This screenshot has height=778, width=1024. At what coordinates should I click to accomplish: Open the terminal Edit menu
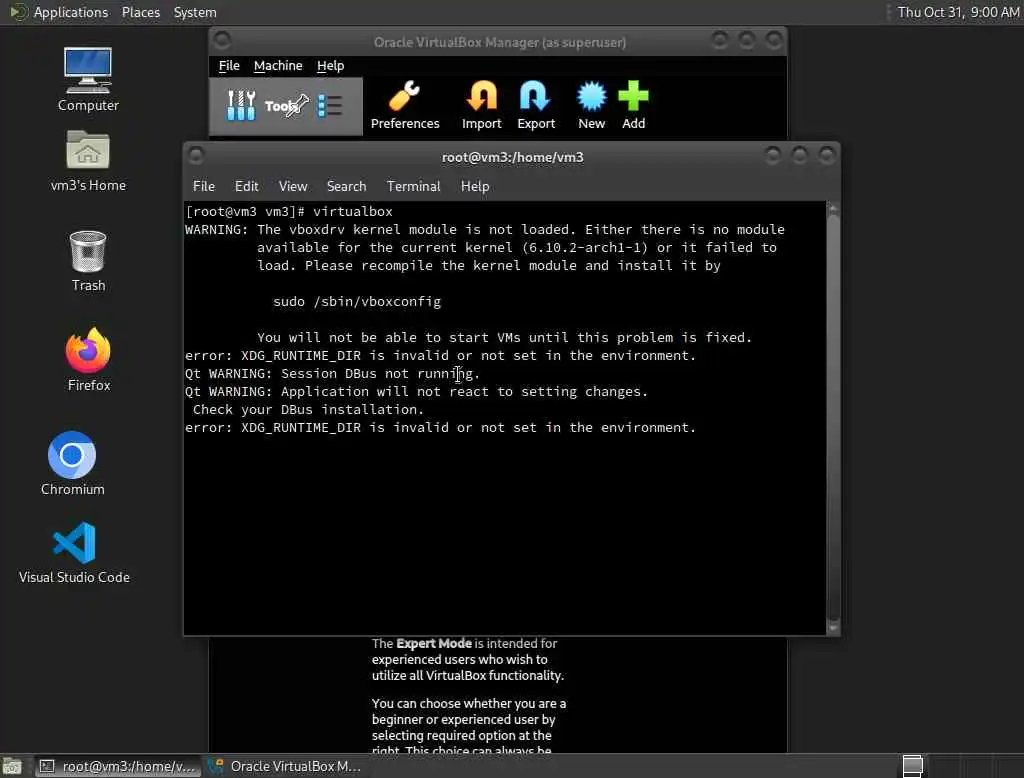pyautogui.click(x=246, y=186)
